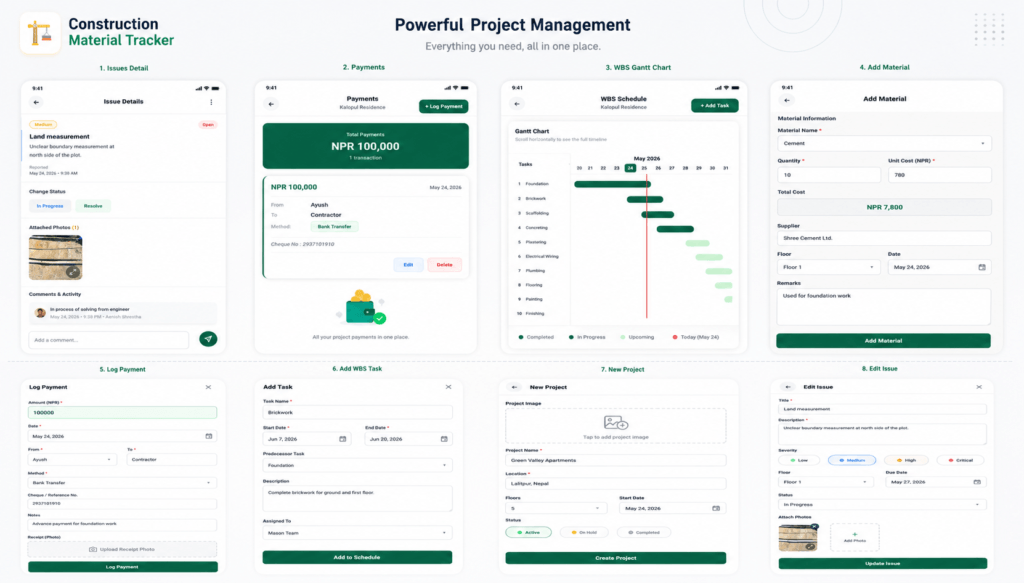Screen dimensions: 1024x583
Task: Go back from the WBS Schedule screen
Action: [x=517, y=104]
